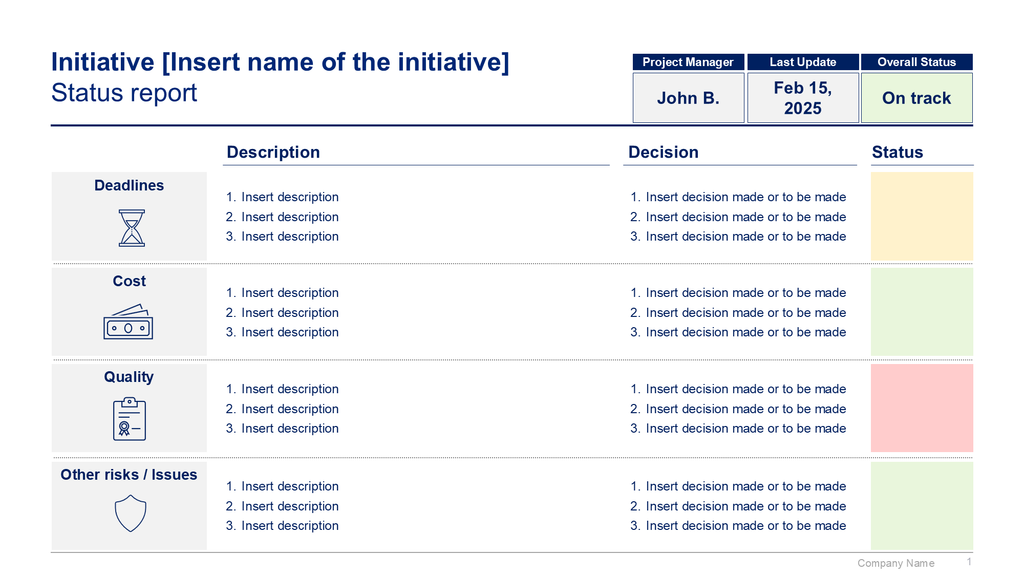The width and height of the screenshot is (1024, 576).
Task: Select the Other risks / Issues label
Action: click(x=129, y=474)
